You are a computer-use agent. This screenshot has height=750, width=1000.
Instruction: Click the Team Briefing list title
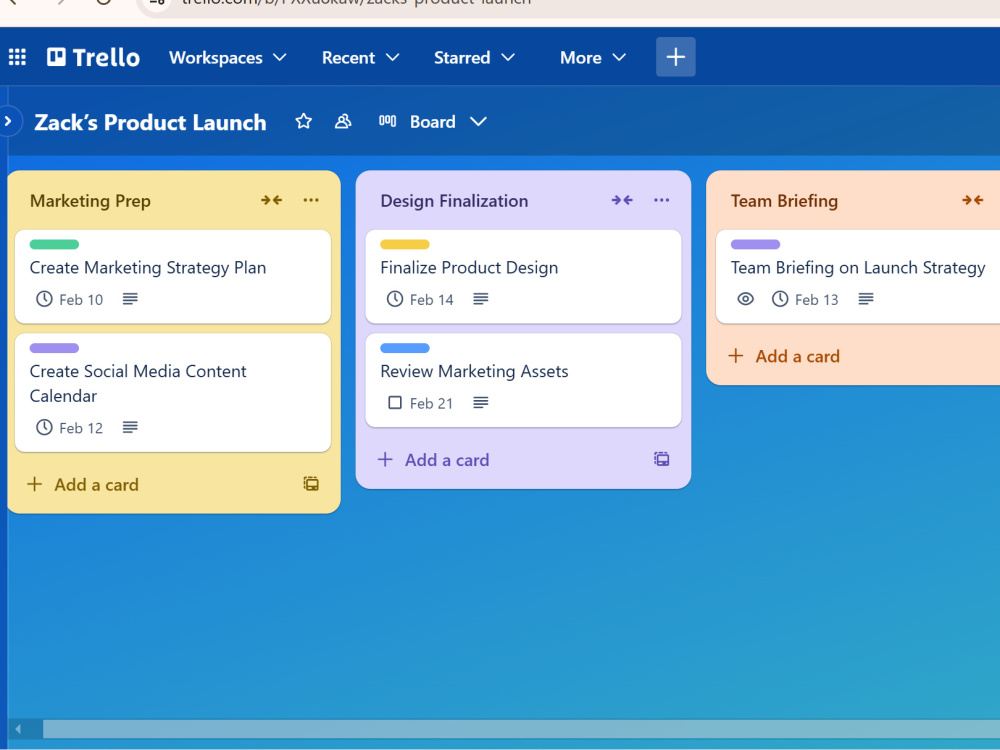[x=784, y=201]
